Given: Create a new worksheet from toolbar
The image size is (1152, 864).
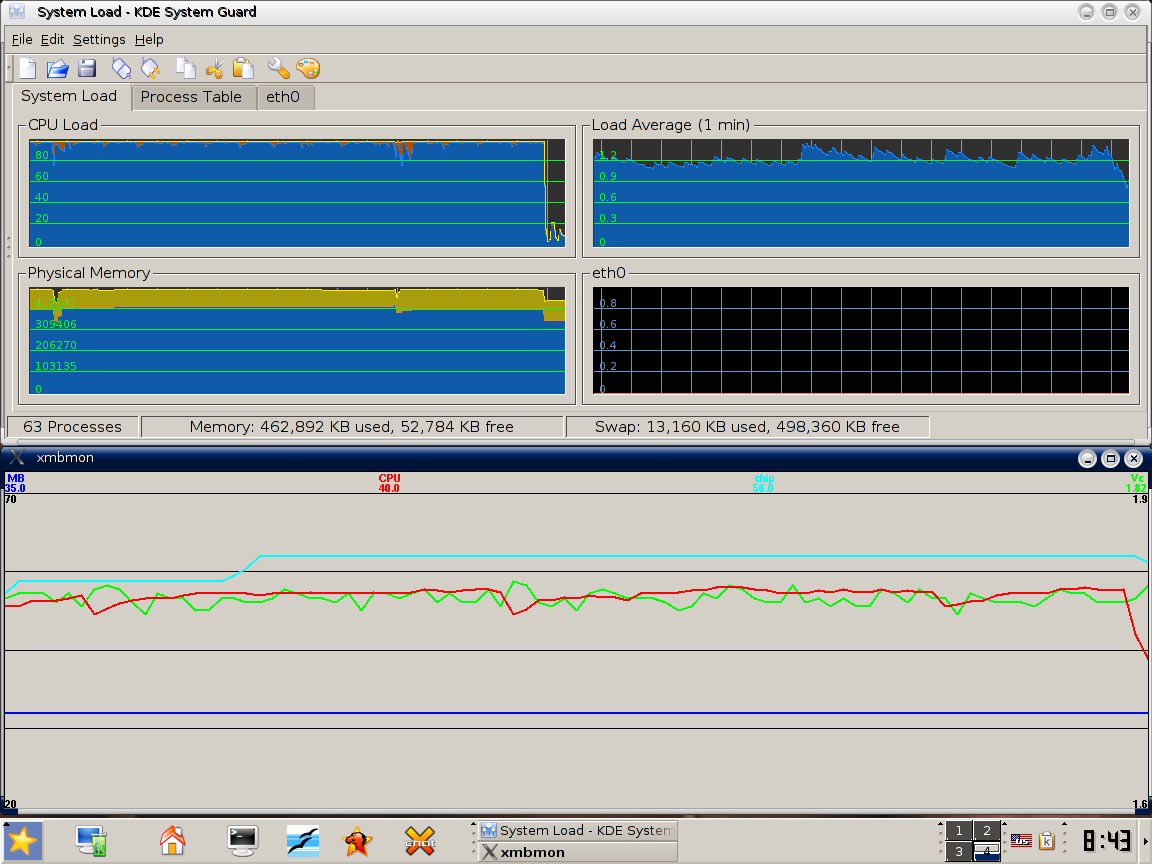Looking at the screenshot, I should (28, 68).
